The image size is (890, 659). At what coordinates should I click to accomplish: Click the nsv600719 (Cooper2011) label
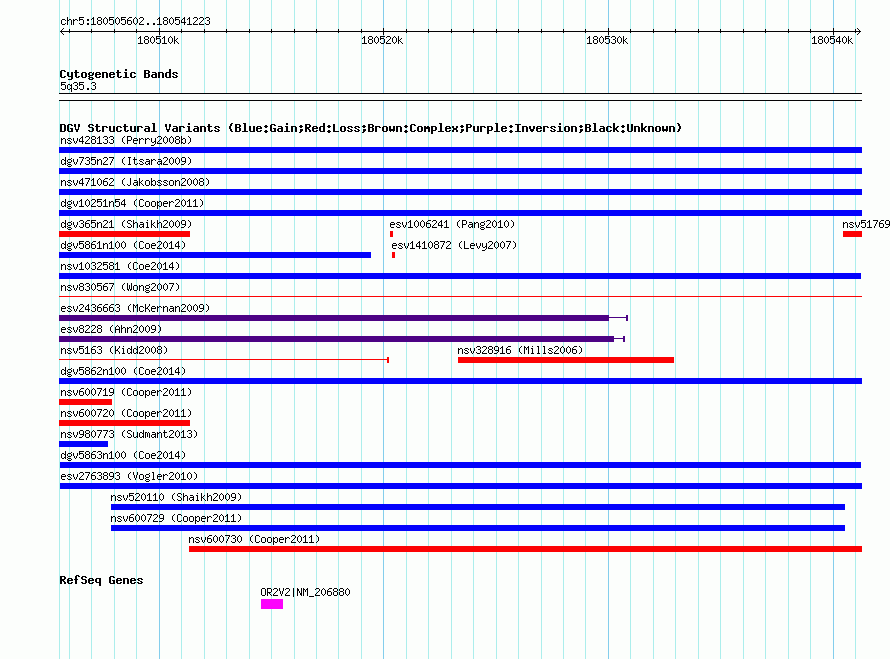click(x=126, y=392)
